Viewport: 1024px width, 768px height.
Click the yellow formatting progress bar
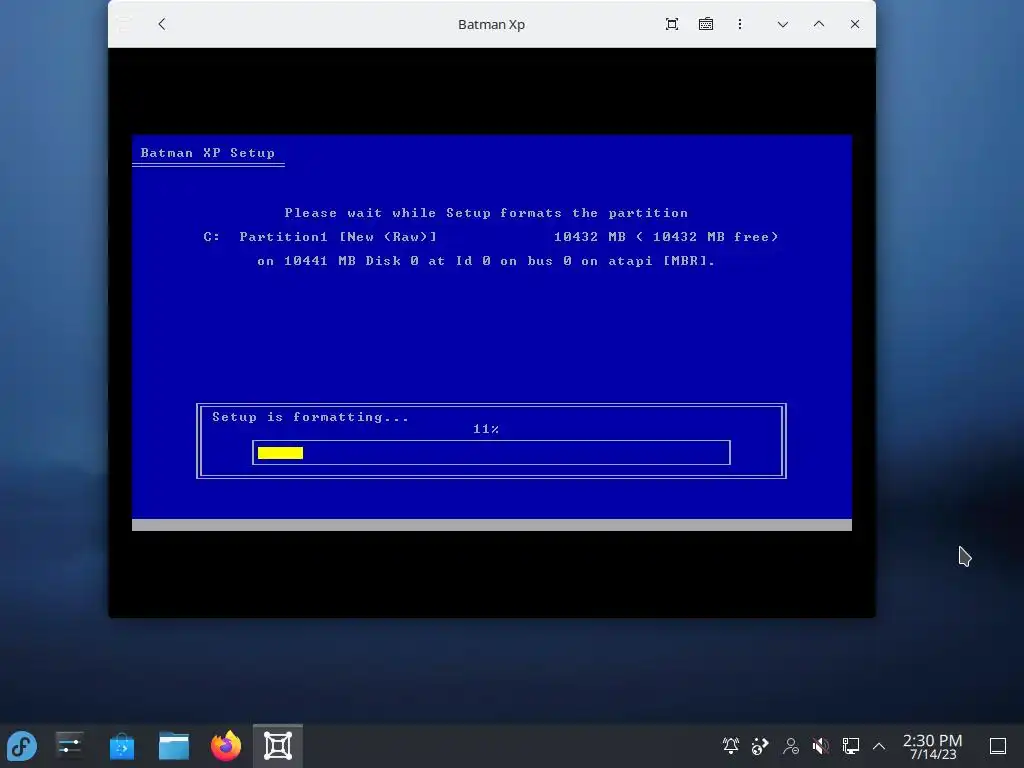point(280,453)
